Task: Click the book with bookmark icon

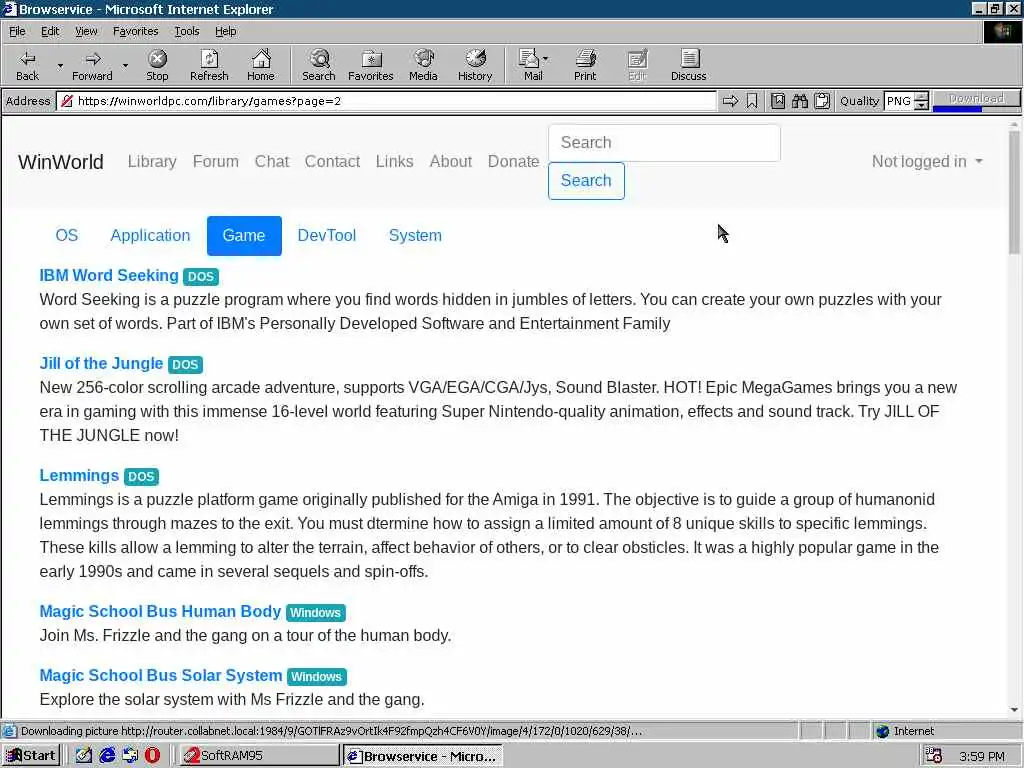Action: (778, 101)
